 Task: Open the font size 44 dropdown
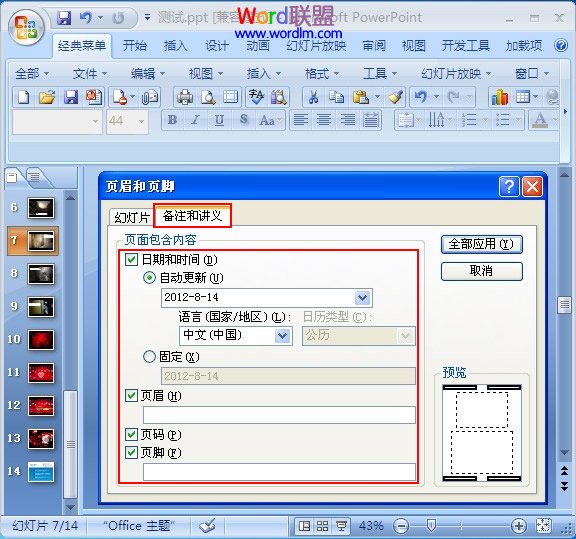(141, 121)
